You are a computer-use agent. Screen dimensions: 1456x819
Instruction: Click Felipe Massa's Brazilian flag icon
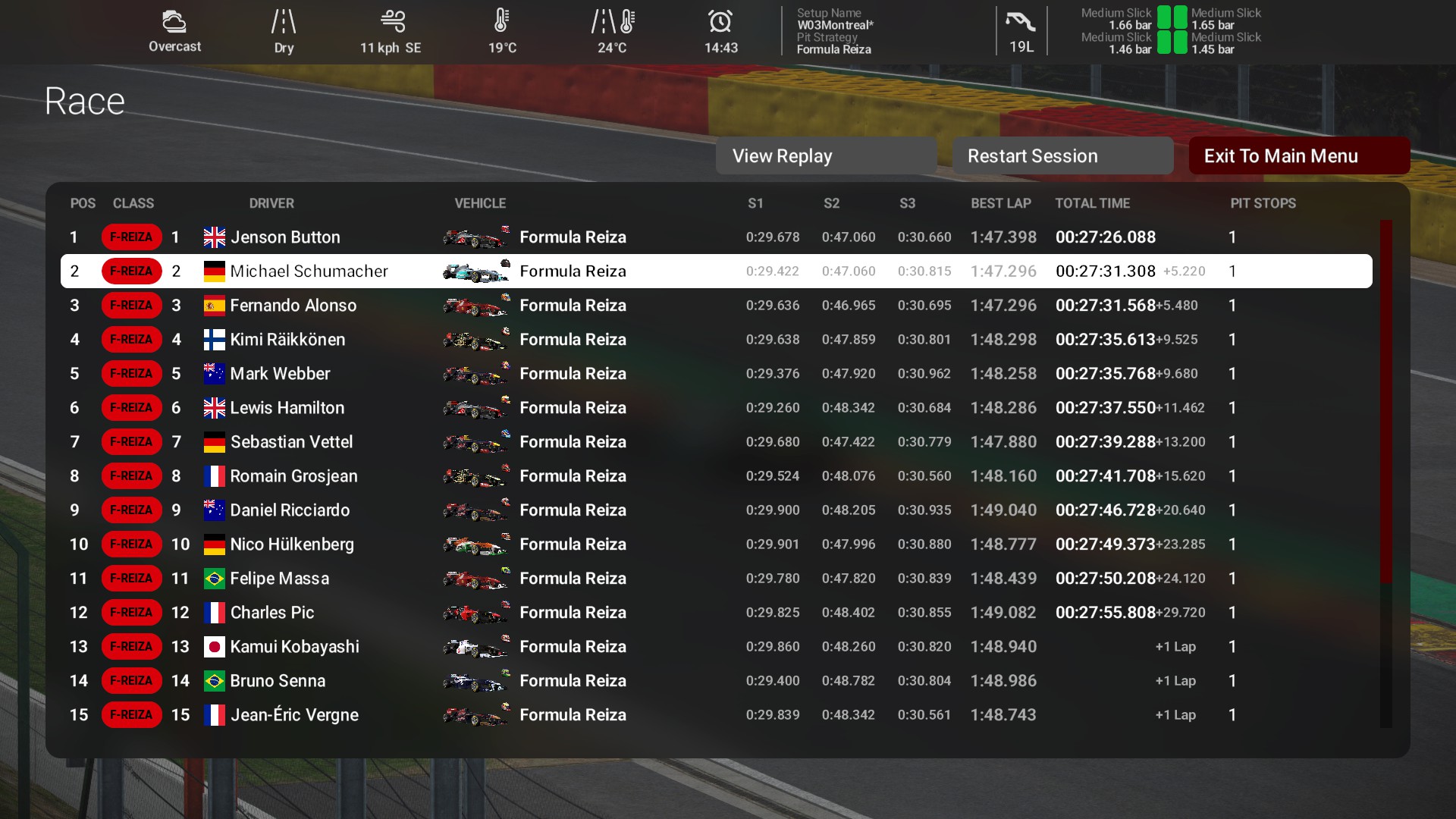[x=215, y=579]
